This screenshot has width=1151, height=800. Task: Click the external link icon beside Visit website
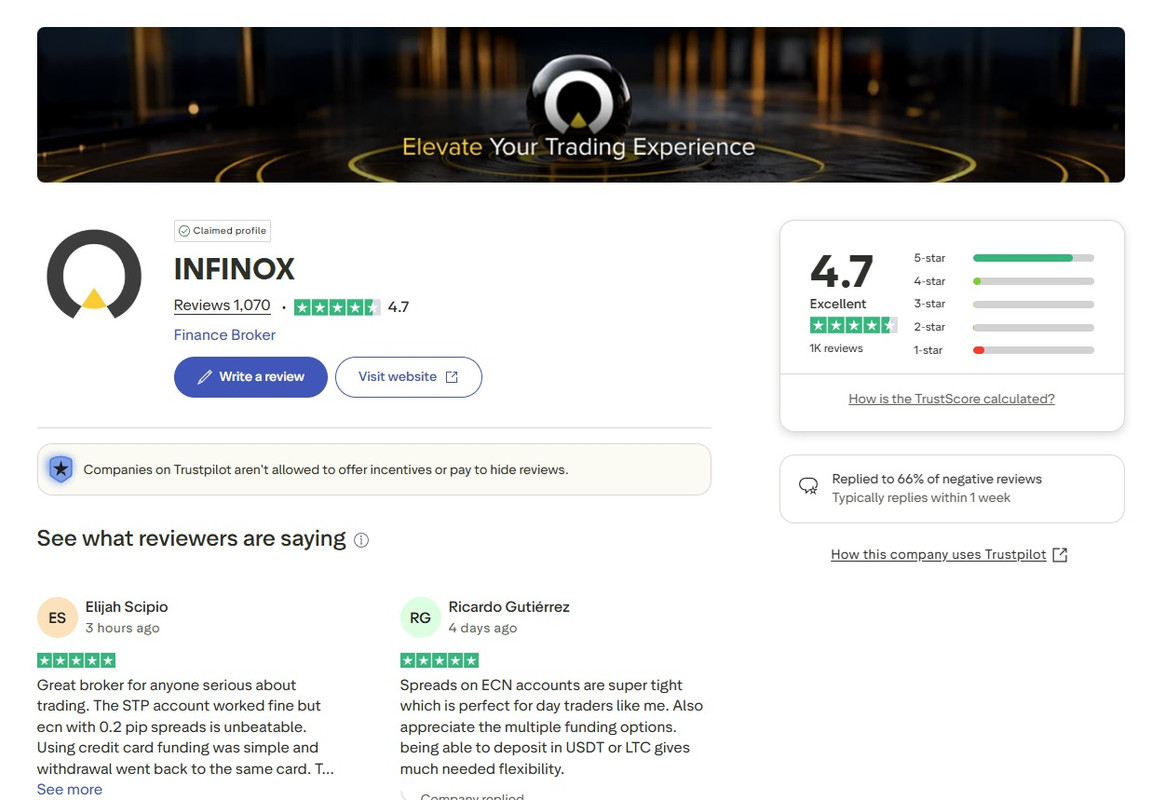[451, 377]
